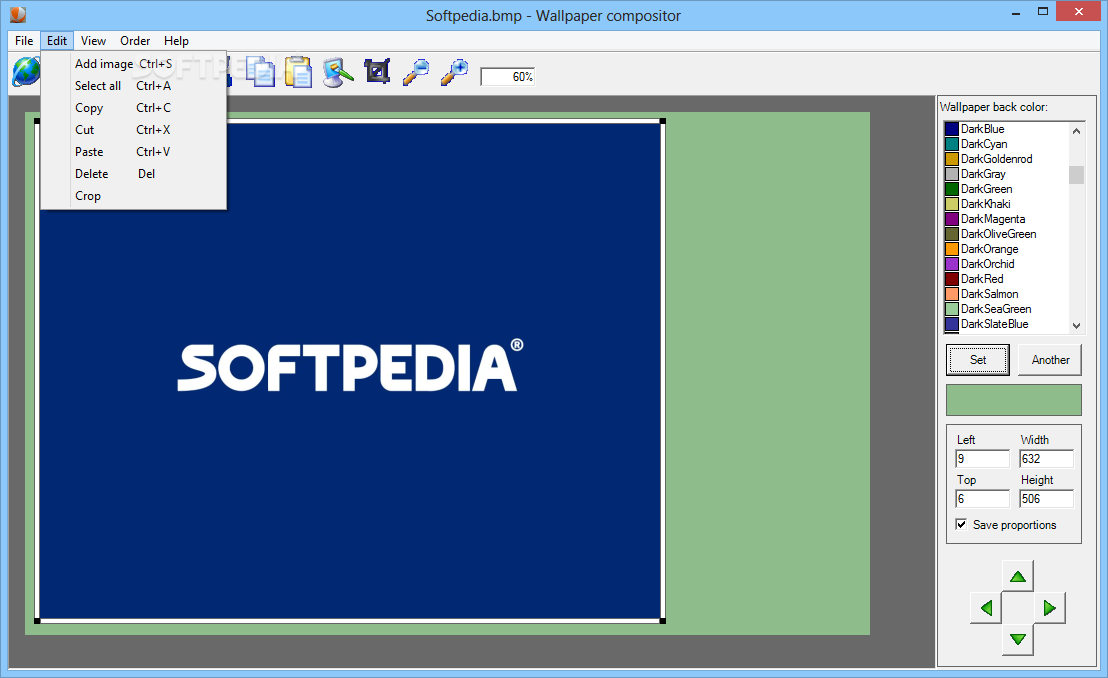Image resolution: width=1108 pixels, height=678 pixels.
Task: Select the Crop tool icon
Action: pos(377,72)
